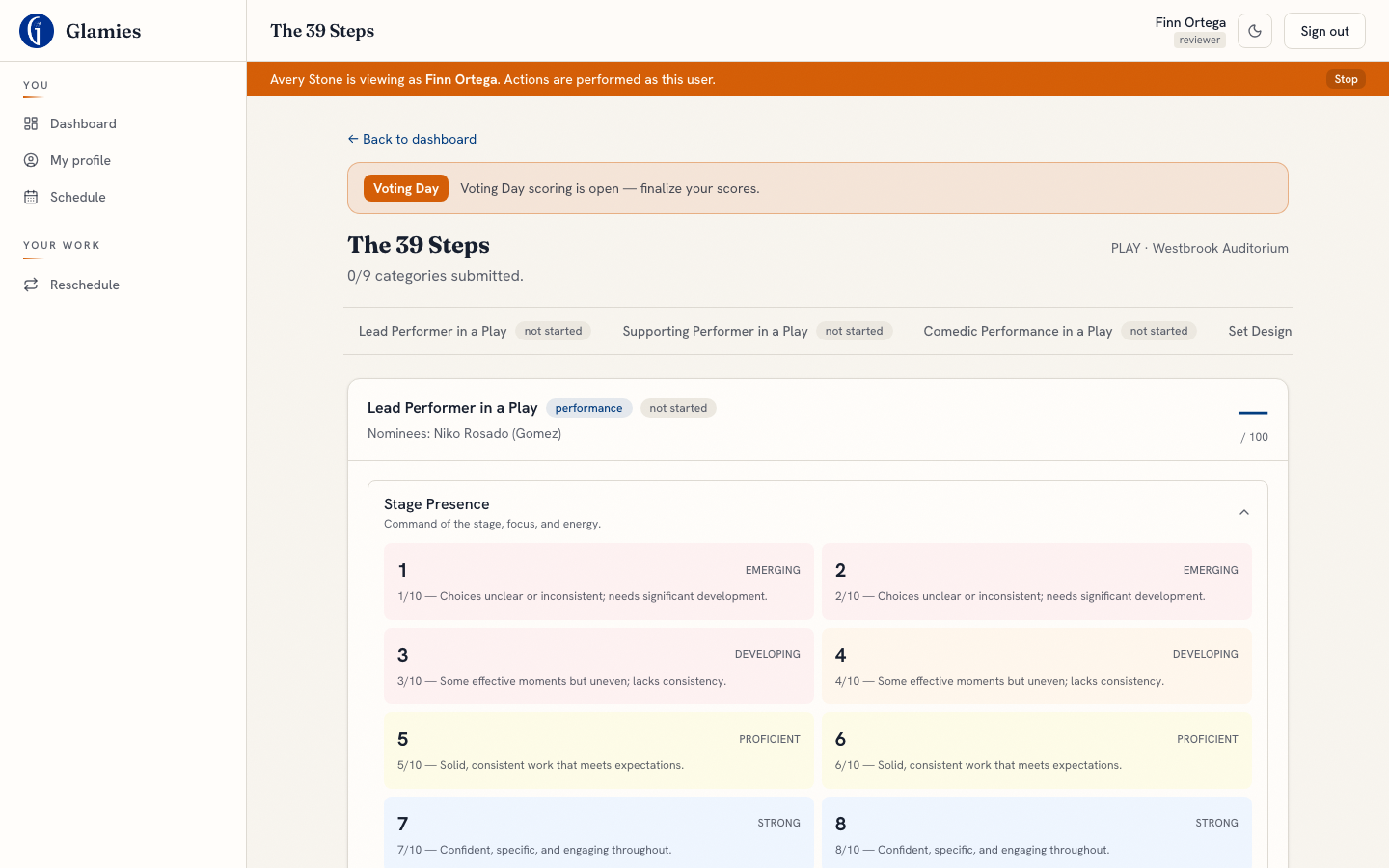The height and width of the screenshot is (868, 1389).
Task: Click the Finn Ortega user name
Action: coord(1190,22)
